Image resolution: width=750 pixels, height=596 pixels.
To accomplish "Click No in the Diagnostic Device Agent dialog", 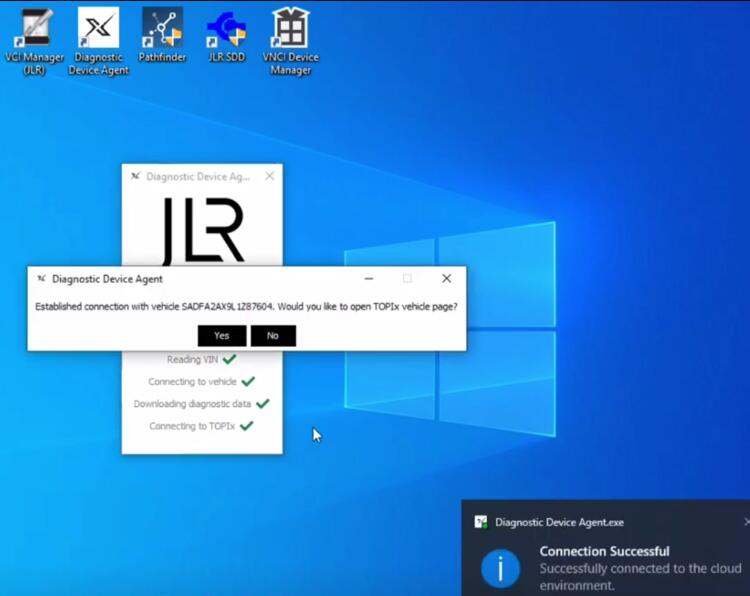I will (x=273, y=336).
